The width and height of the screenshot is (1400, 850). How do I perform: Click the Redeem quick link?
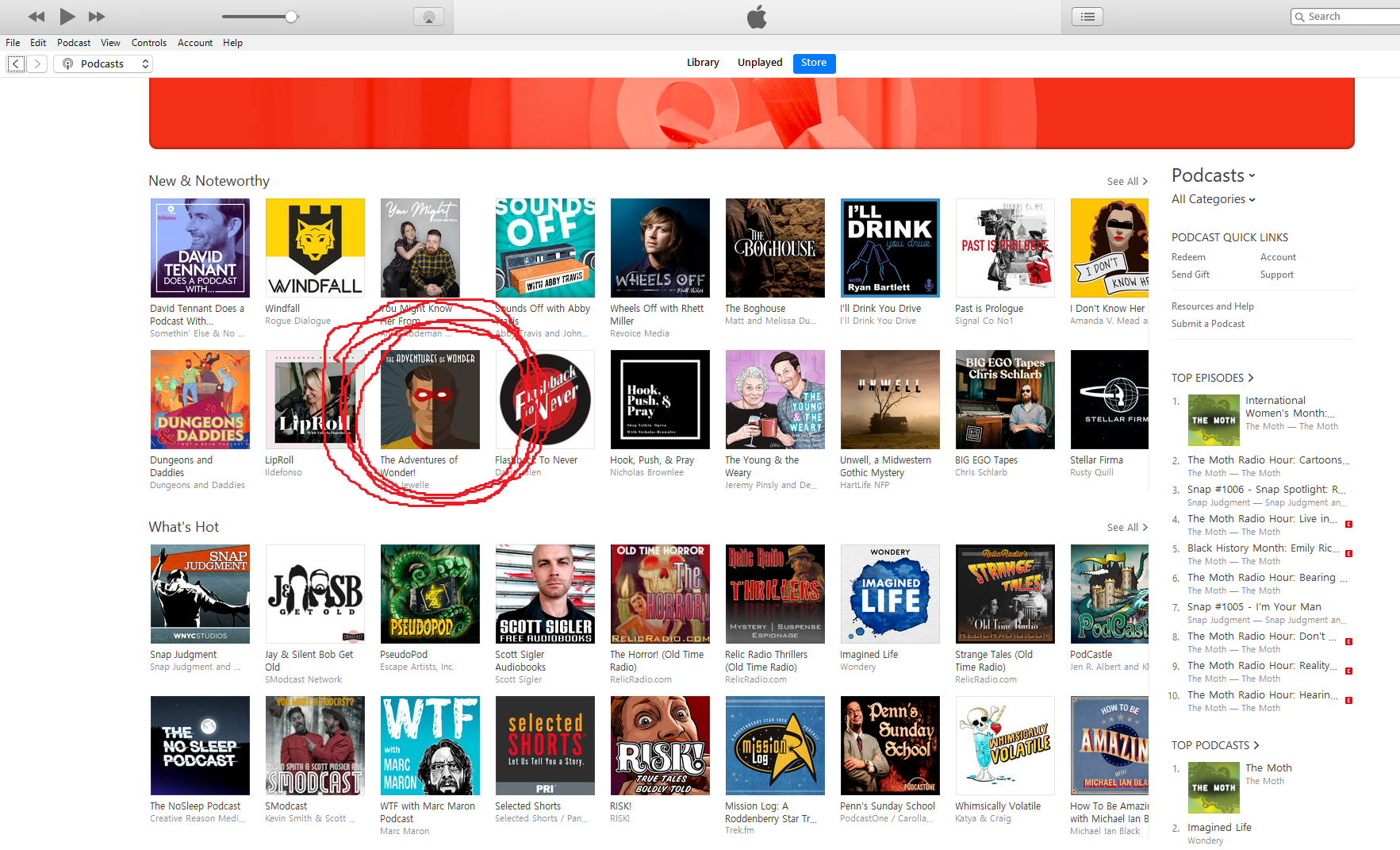pos(1188,257)
